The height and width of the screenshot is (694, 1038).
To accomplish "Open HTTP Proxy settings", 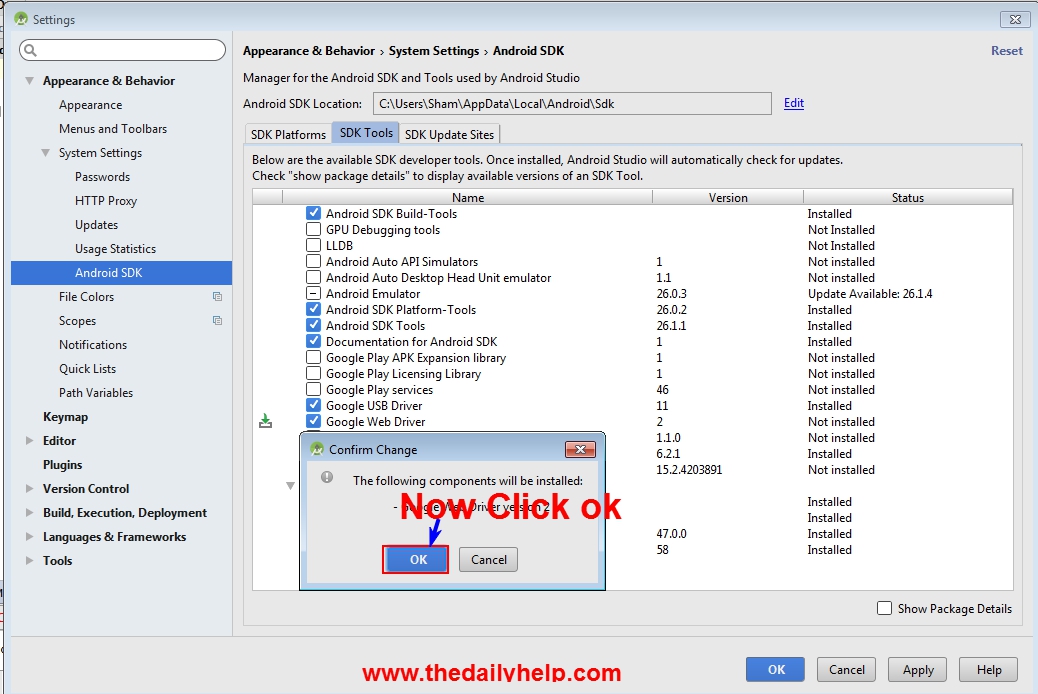I will pos(105,201).
